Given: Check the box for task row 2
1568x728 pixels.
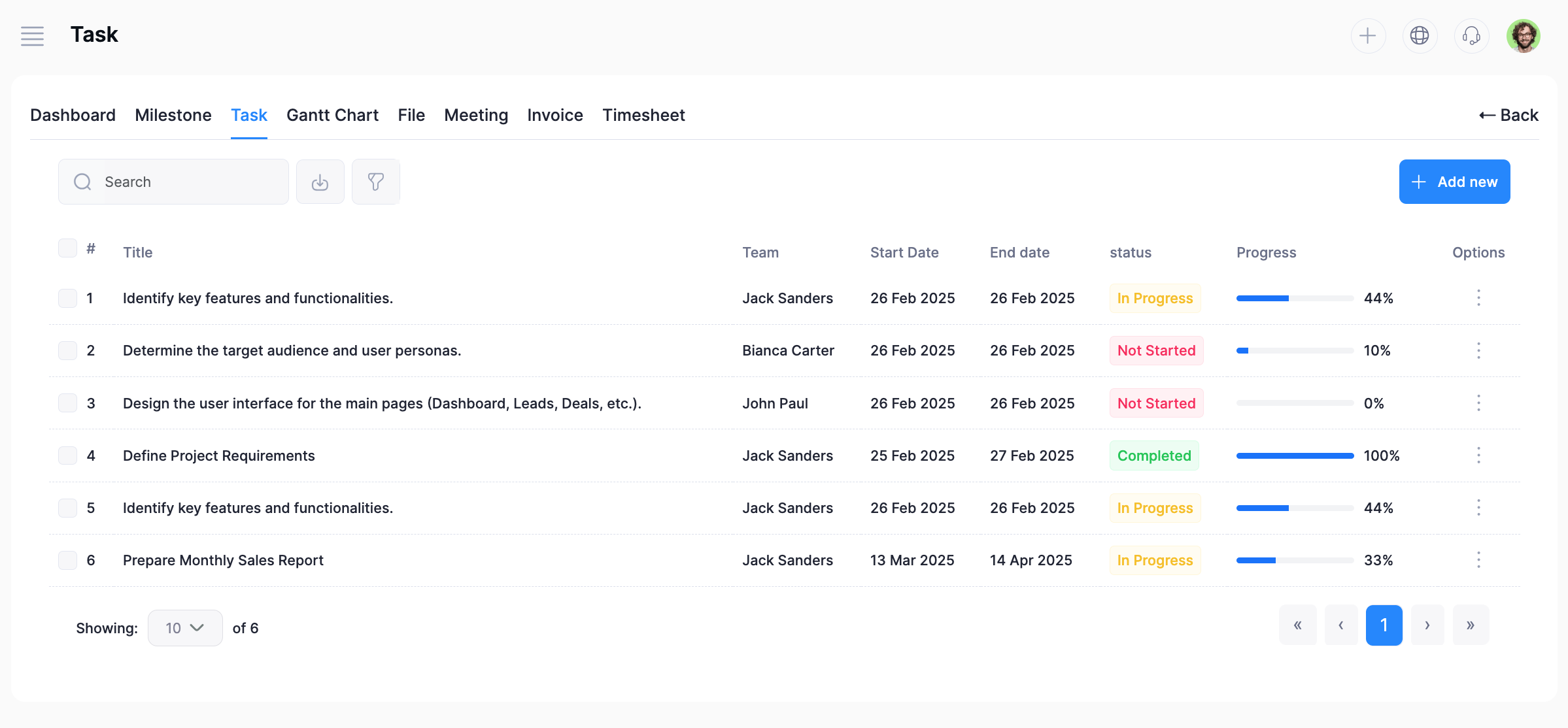Looking at the screenshot, I should [x=67, y=350].
